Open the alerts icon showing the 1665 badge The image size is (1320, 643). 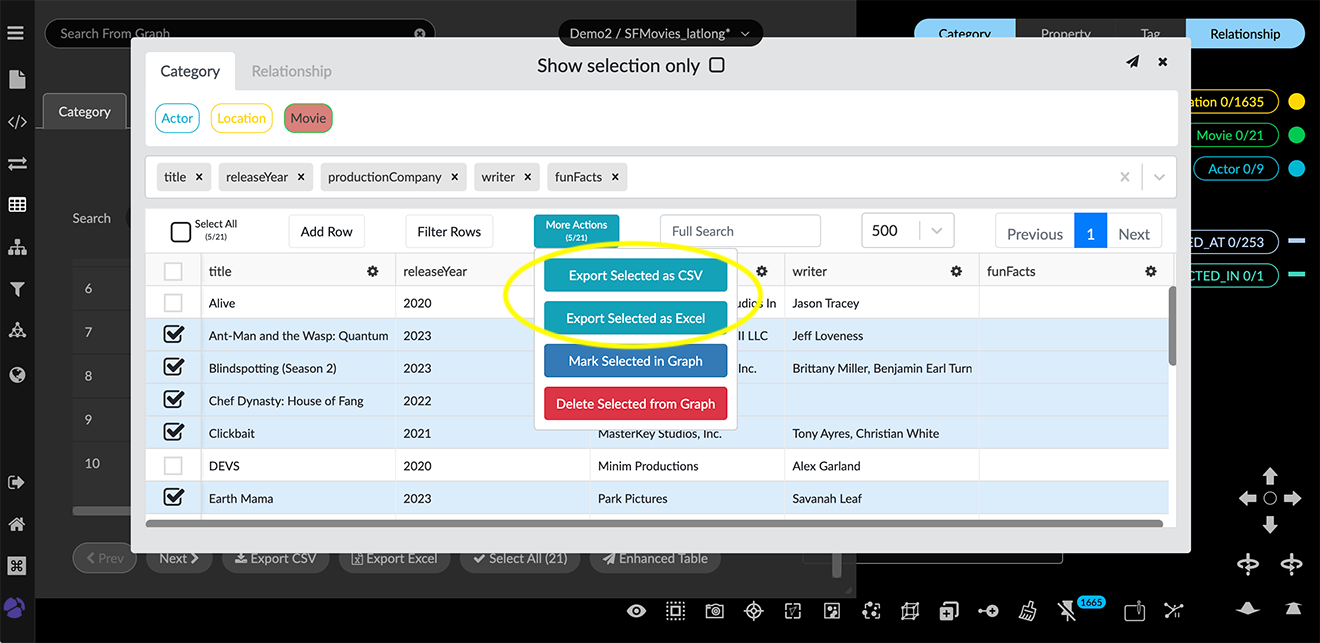(1072, 610)
